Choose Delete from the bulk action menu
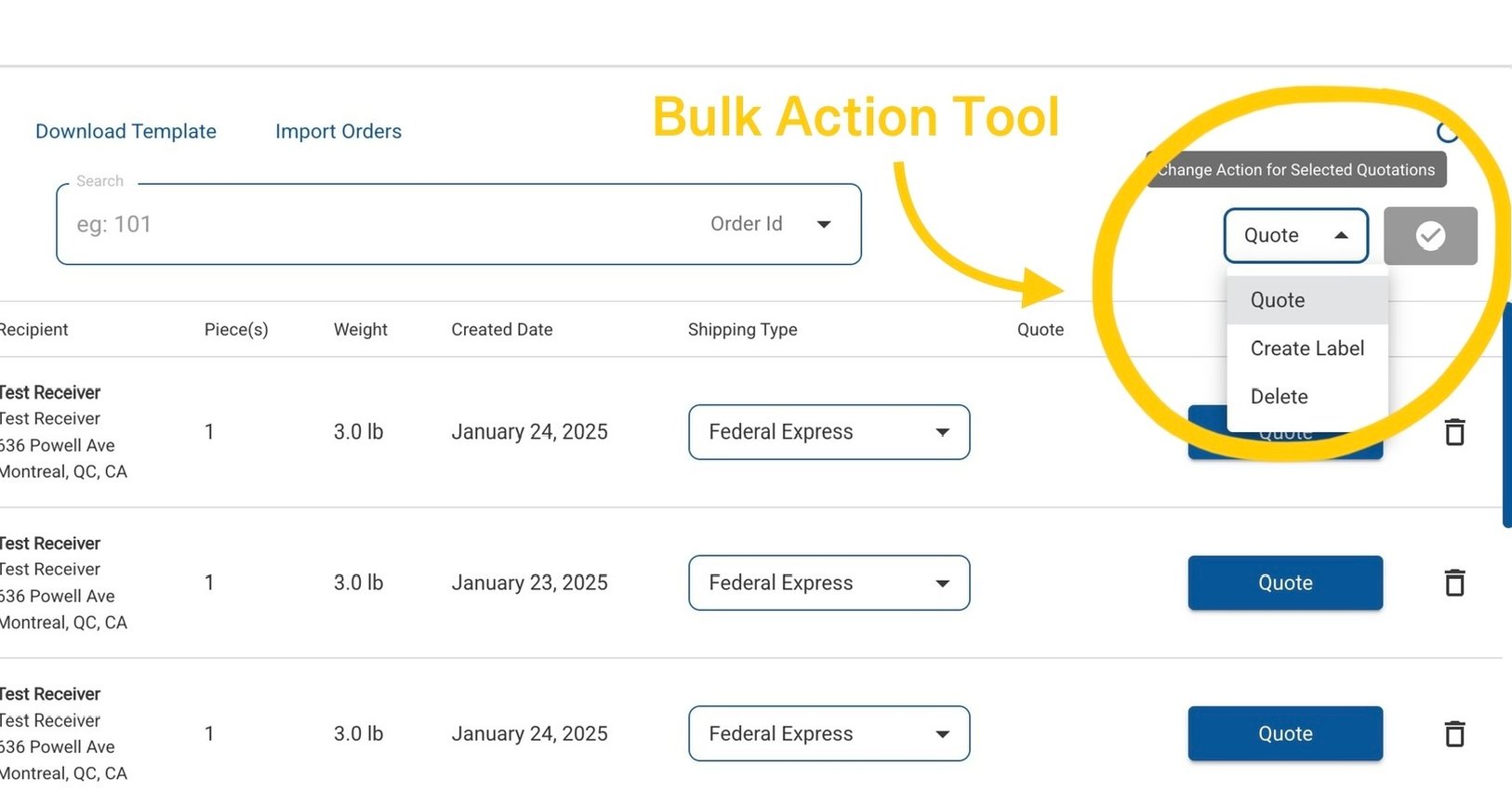The image size is (1512, 803). (x=1280, y=397)
